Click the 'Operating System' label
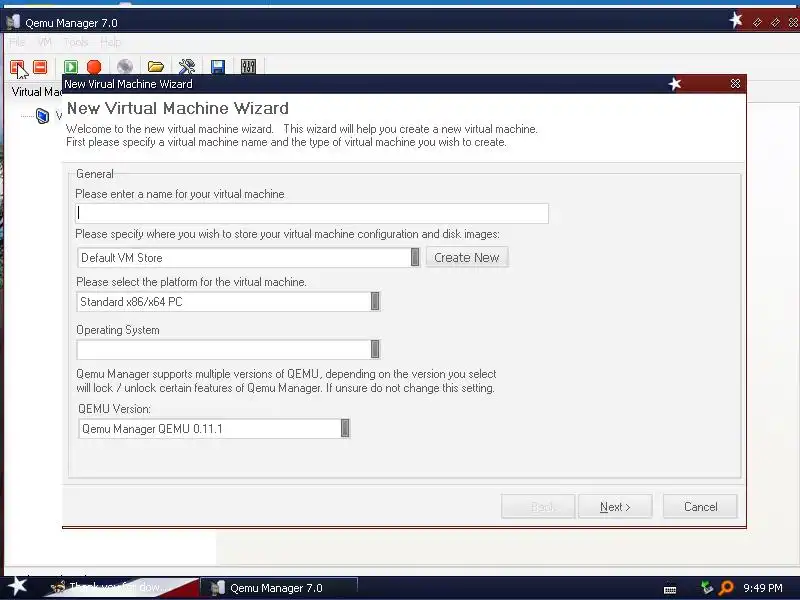 click(118, 330)
